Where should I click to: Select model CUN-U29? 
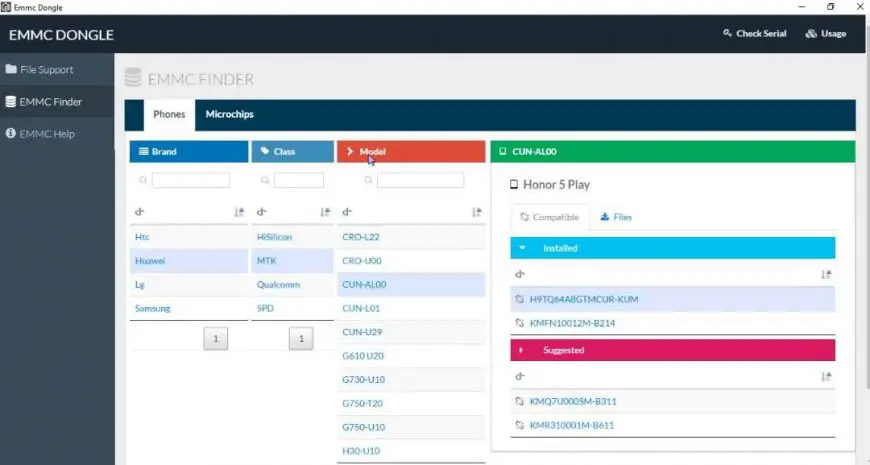pos(411,332)
